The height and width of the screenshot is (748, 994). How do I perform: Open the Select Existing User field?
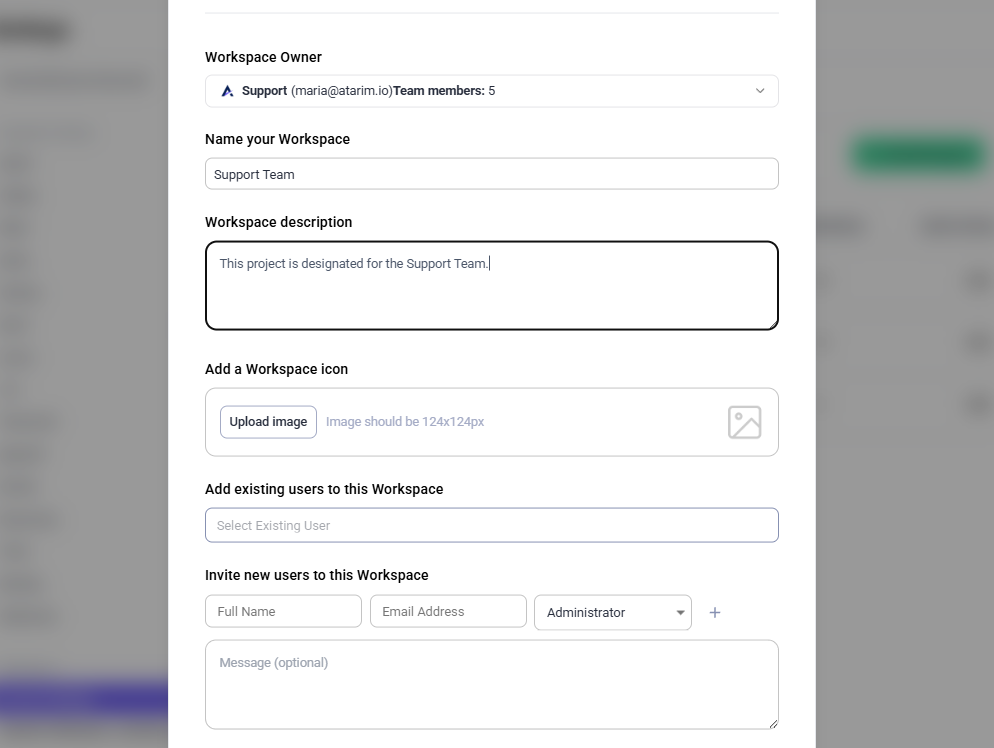491,526
